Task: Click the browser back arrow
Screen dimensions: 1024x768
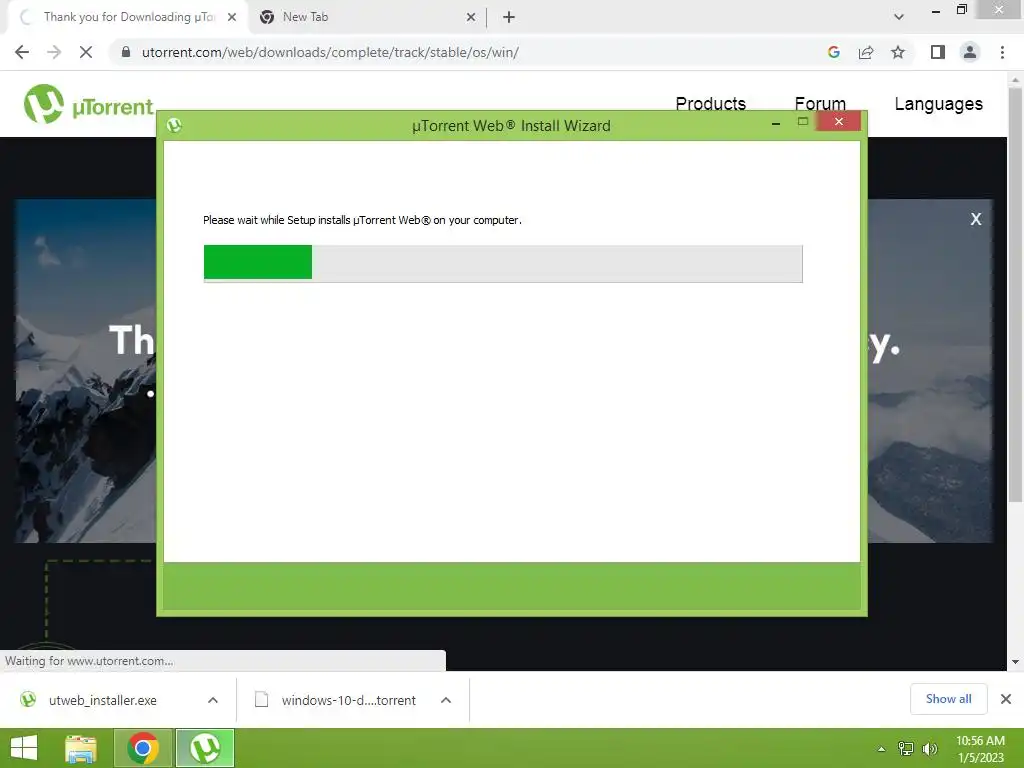Action: point(22,52)
